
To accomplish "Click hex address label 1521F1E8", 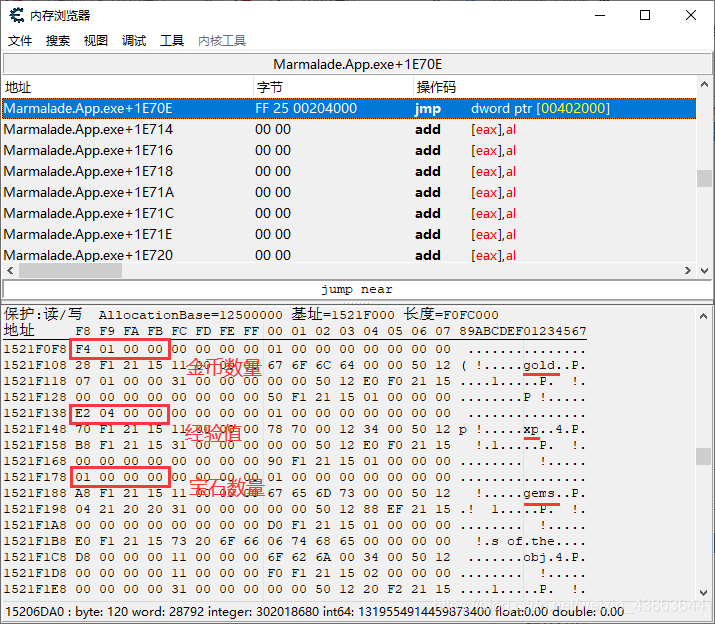I will [x=35, y=589].
